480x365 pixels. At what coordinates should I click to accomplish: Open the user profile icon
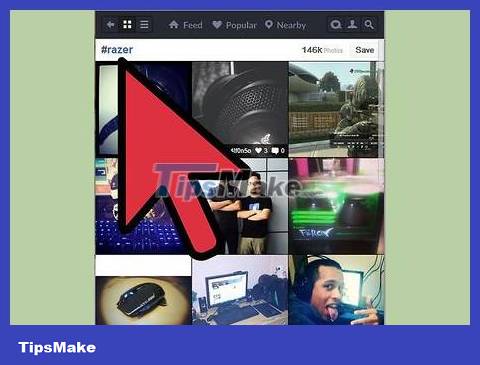pos(352,25)
